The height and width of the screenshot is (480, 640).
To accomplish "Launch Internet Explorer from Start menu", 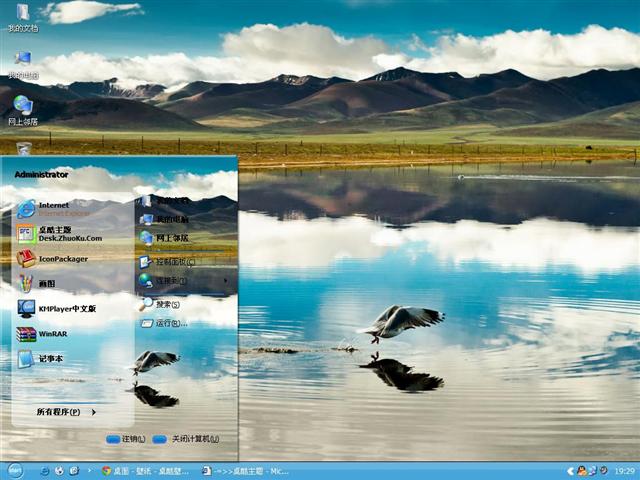I will pyautogui.click(x=53, y=209).
